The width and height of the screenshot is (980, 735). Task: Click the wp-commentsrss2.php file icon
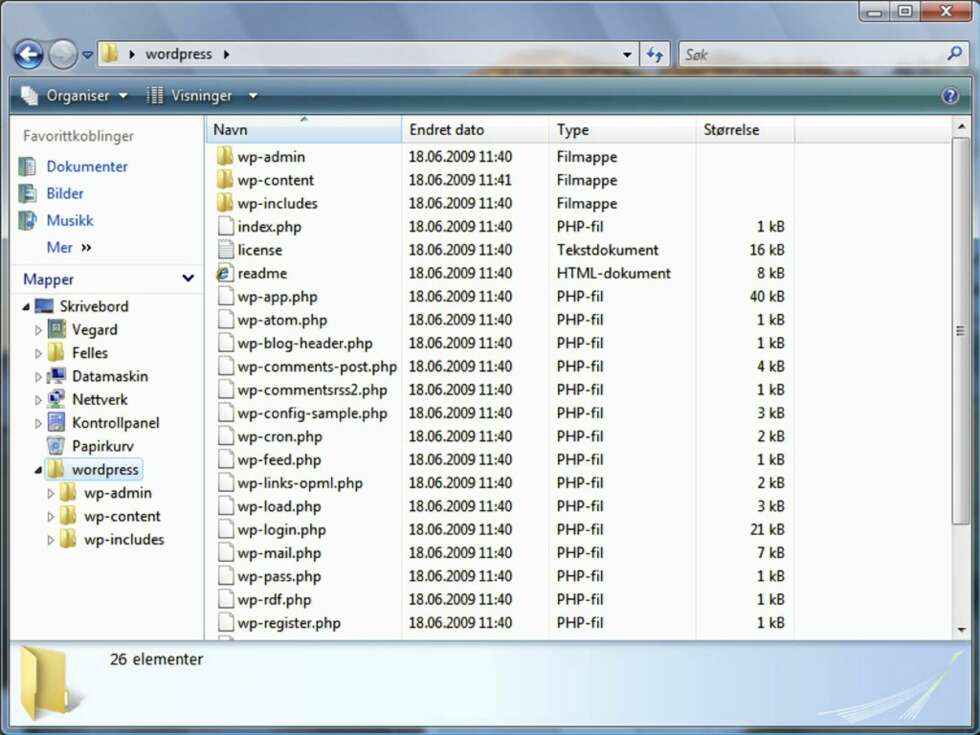[x=225, y=389]
